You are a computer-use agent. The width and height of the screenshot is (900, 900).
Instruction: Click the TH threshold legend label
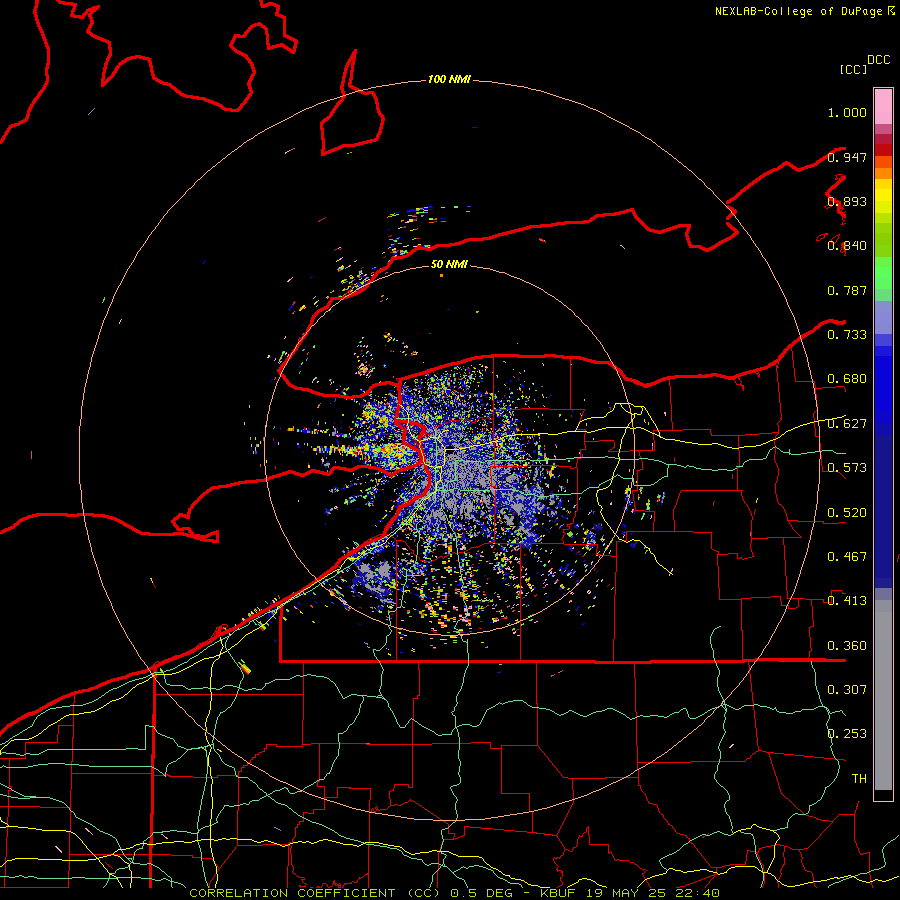coord(859,779)
